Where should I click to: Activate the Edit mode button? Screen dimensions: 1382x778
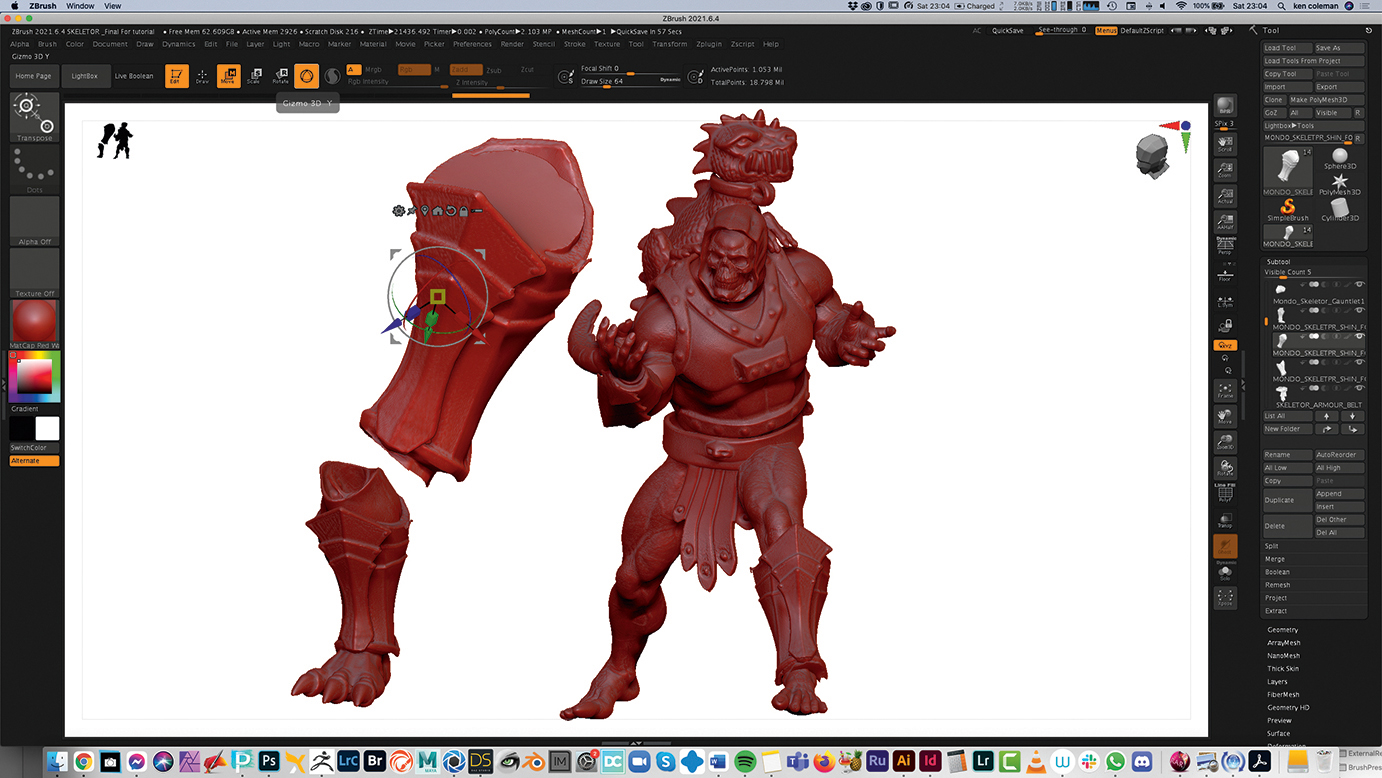point(176,76)
